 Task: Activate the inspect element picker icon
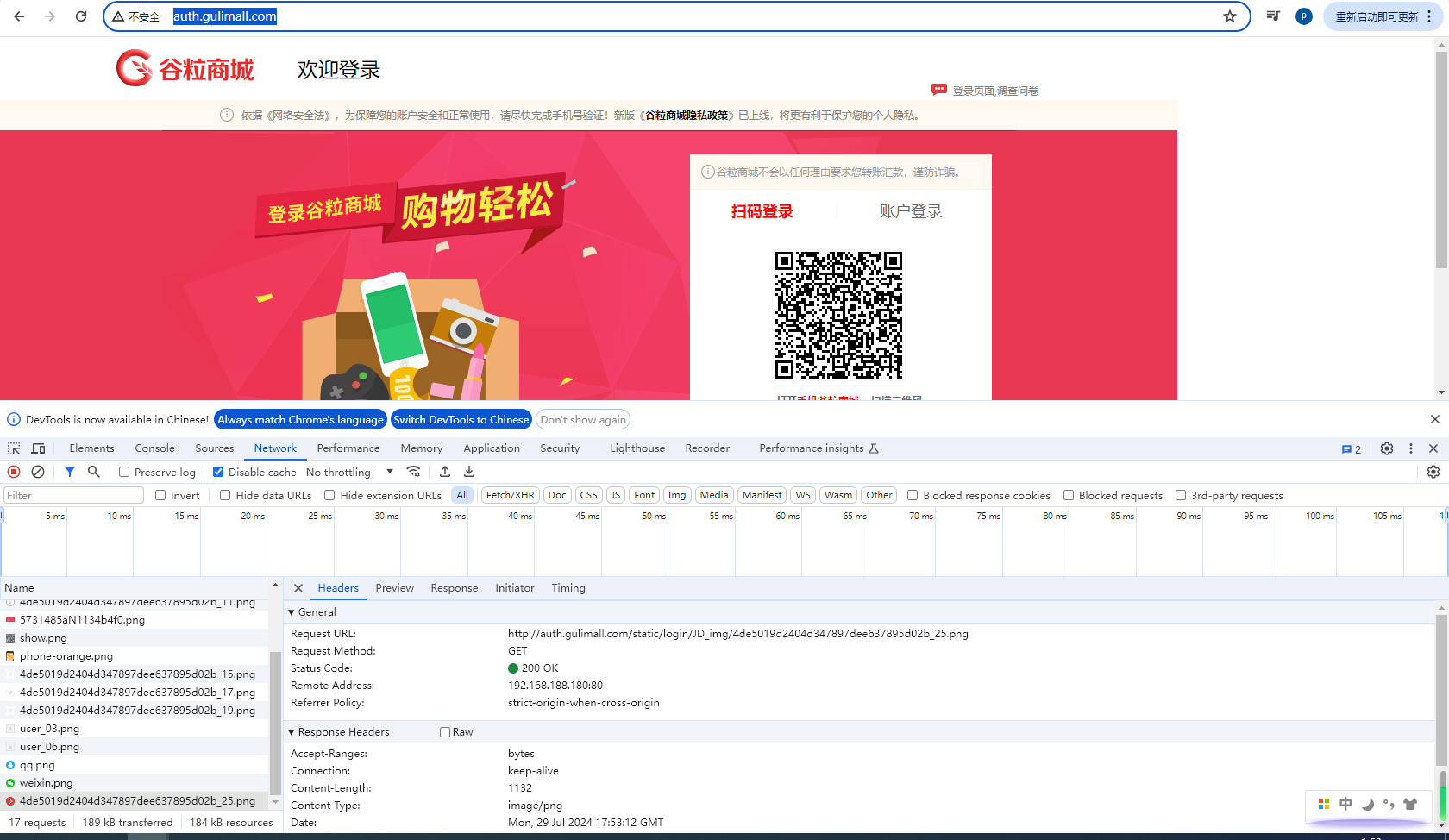click(14, 448)
